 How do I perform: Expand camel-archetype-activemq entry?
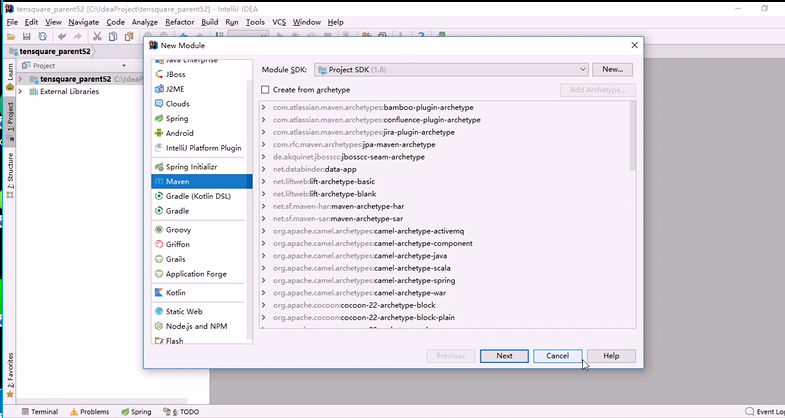click(264, 231)
